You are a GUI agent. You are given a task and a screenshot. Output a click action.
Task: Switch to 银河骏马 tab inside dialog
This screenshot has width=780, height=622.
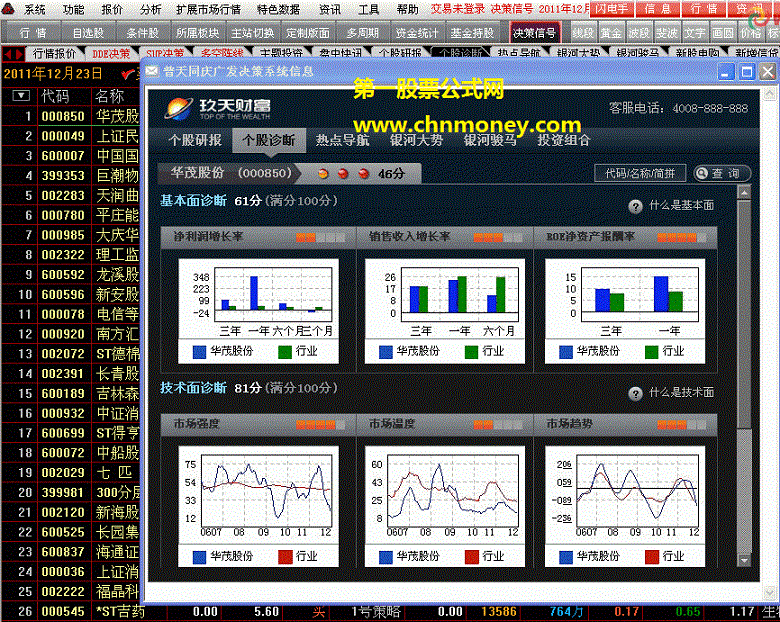click(490, 140)
